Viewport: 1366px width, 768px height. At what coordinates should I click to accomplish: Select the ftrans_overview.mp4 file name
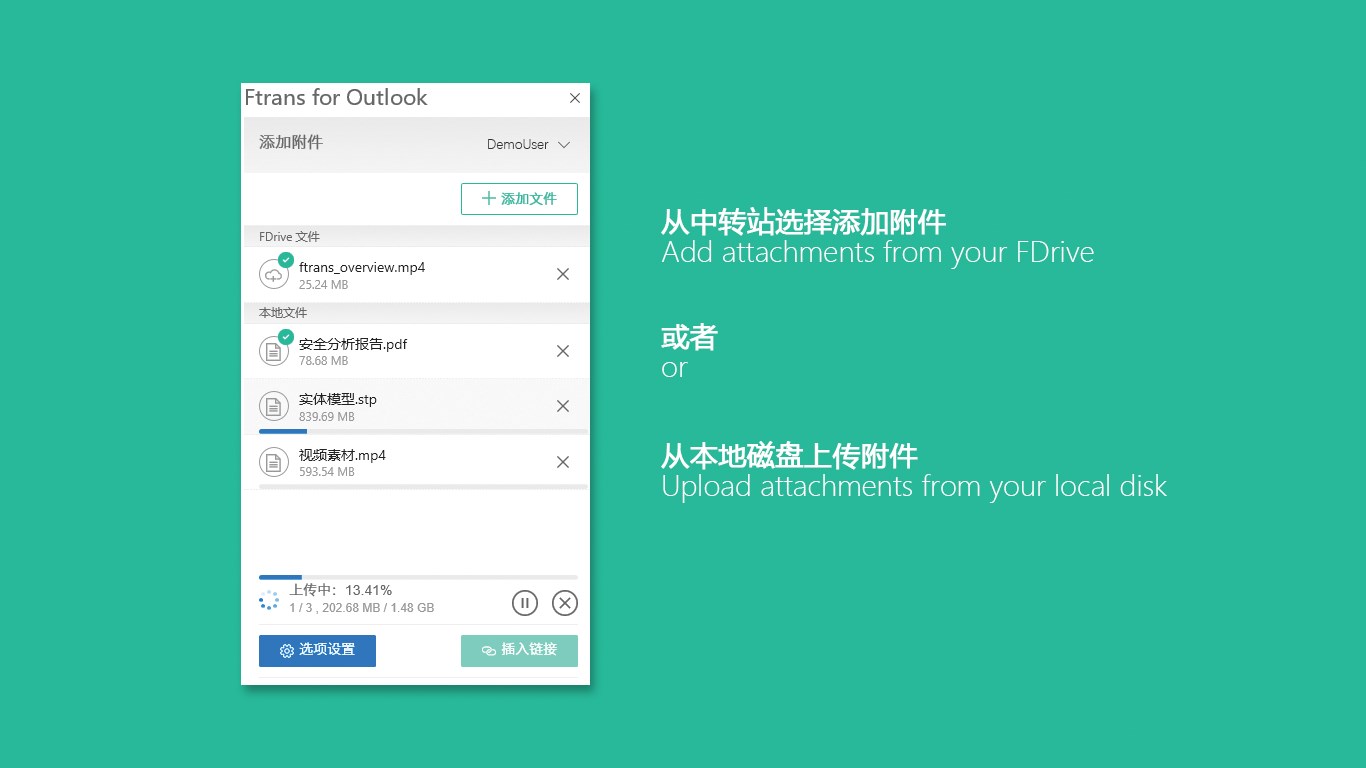(x=362, y=267)
